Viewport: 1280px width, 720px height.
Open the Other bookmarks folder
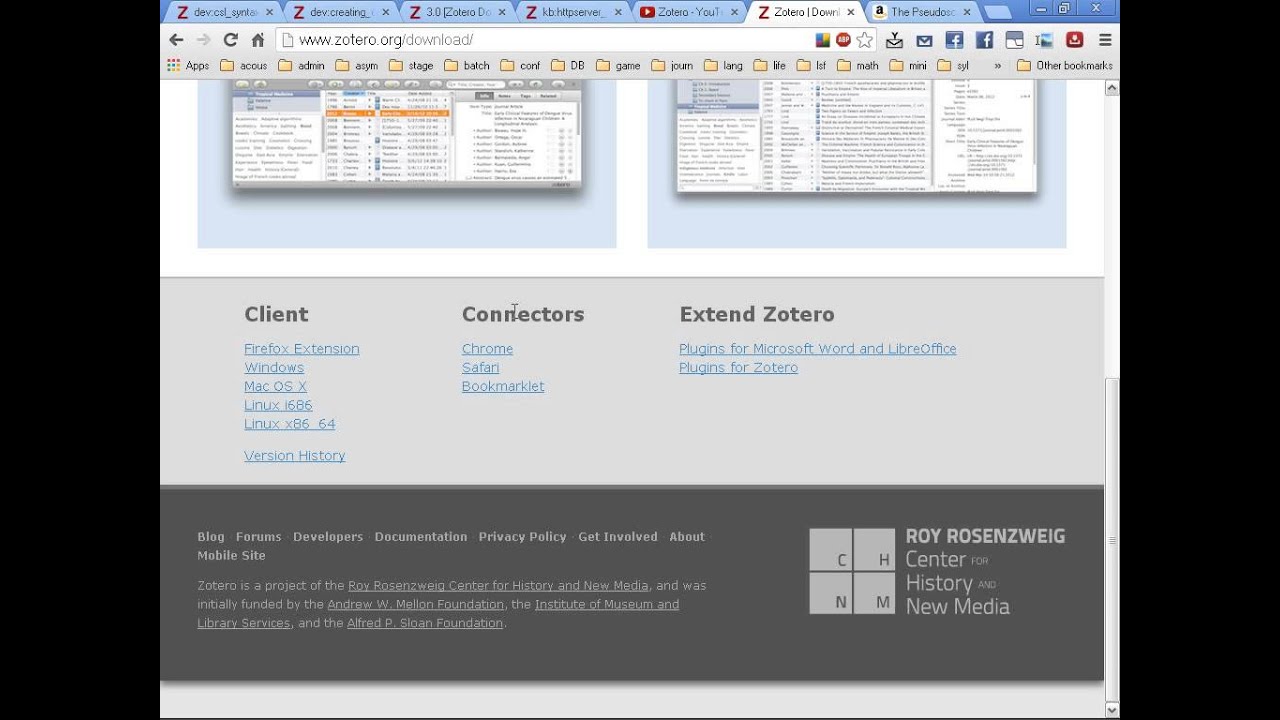point(1065,66)
